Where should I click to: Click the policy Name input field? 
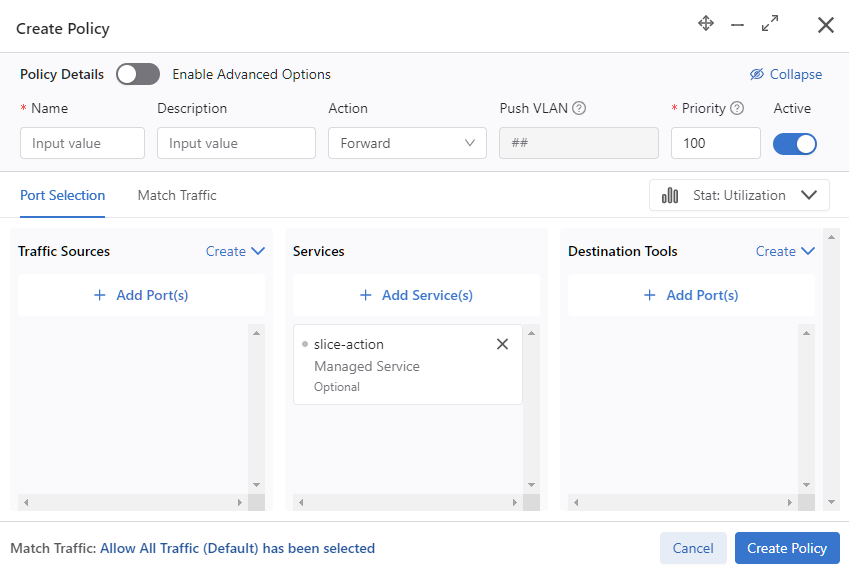coord(82,143)
